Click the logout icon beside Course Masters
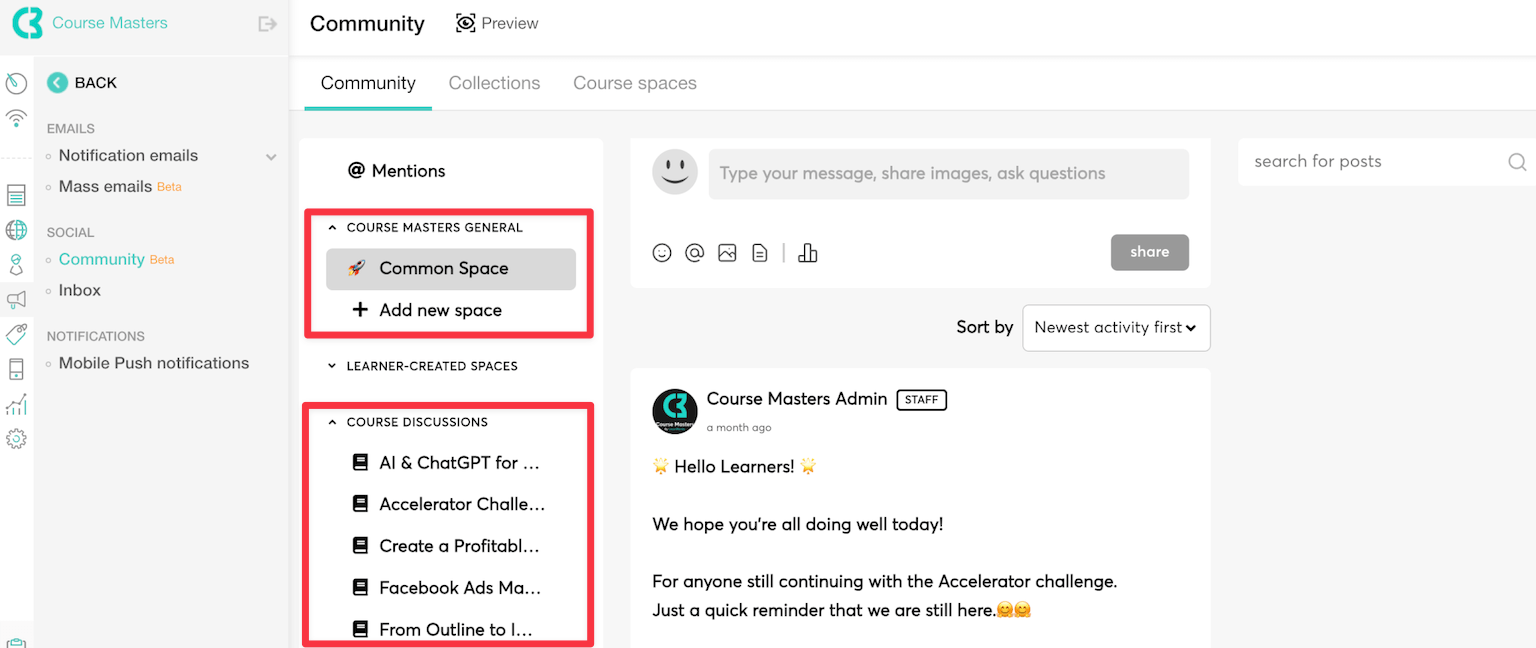Viewport: 1536px width, 648px height. coord(267,23)
